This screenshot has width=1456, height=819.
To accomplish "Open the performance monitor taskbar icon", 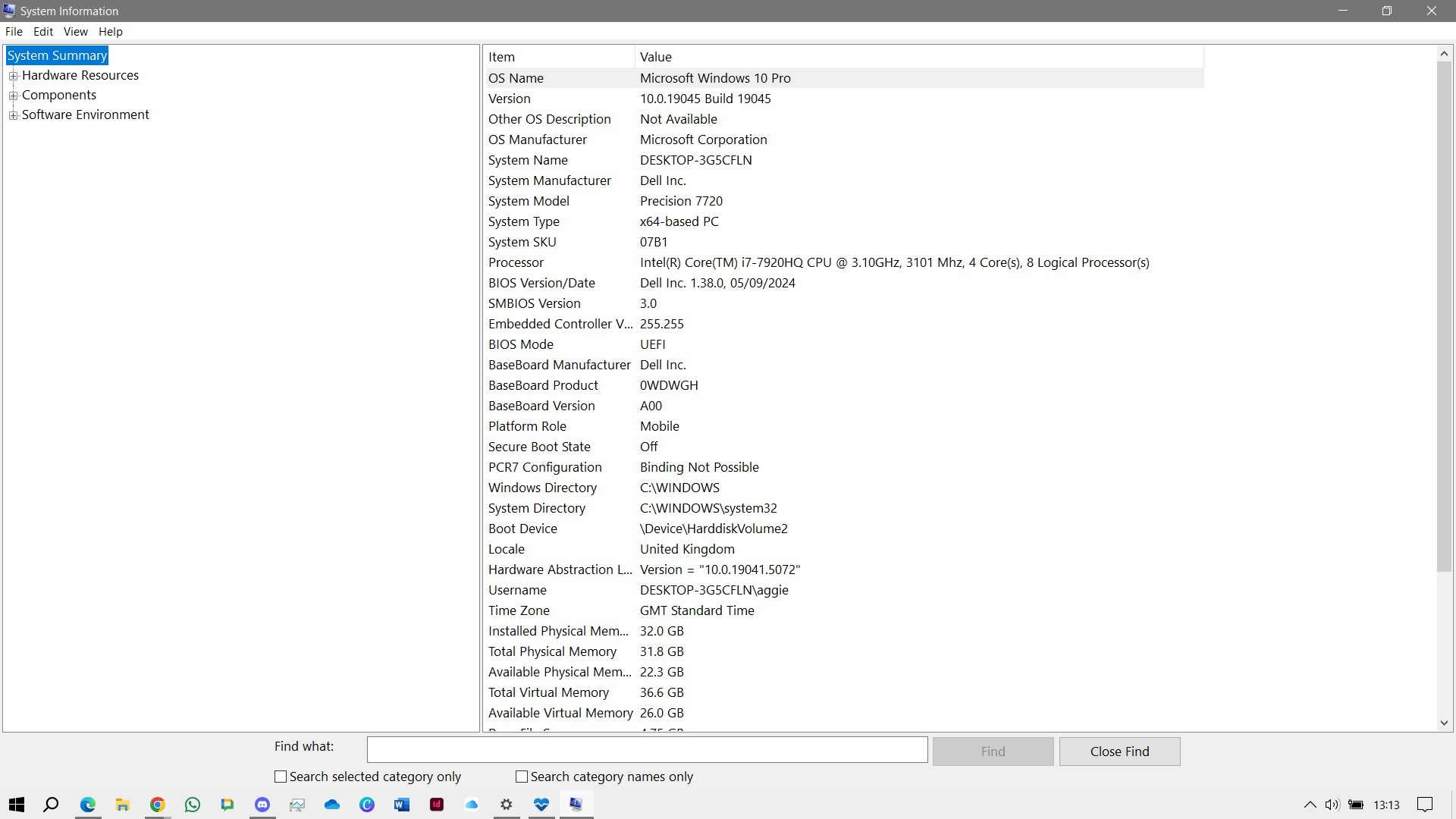I will 297,805.
